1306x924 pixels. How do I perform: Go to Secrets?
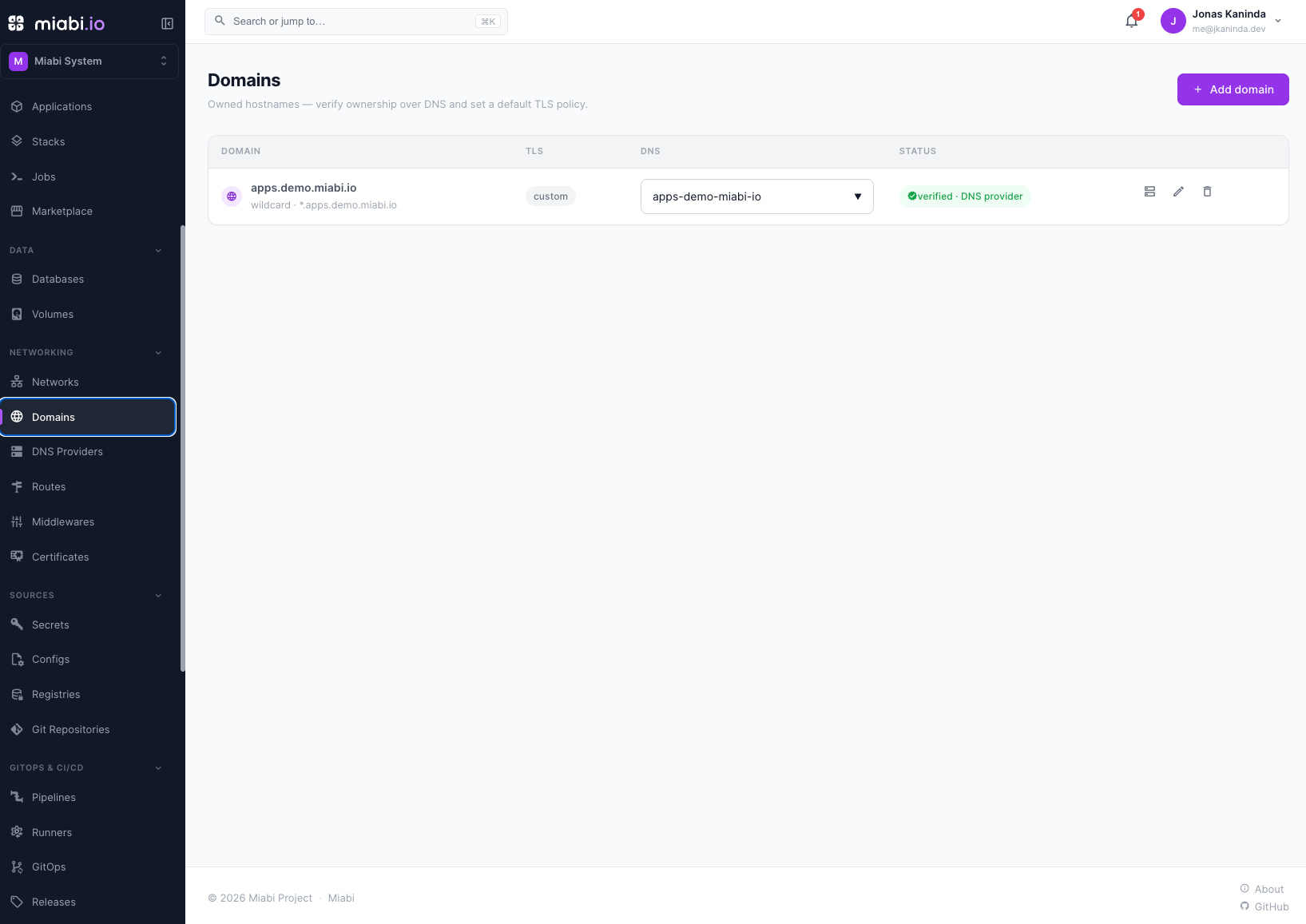[88, 625]
